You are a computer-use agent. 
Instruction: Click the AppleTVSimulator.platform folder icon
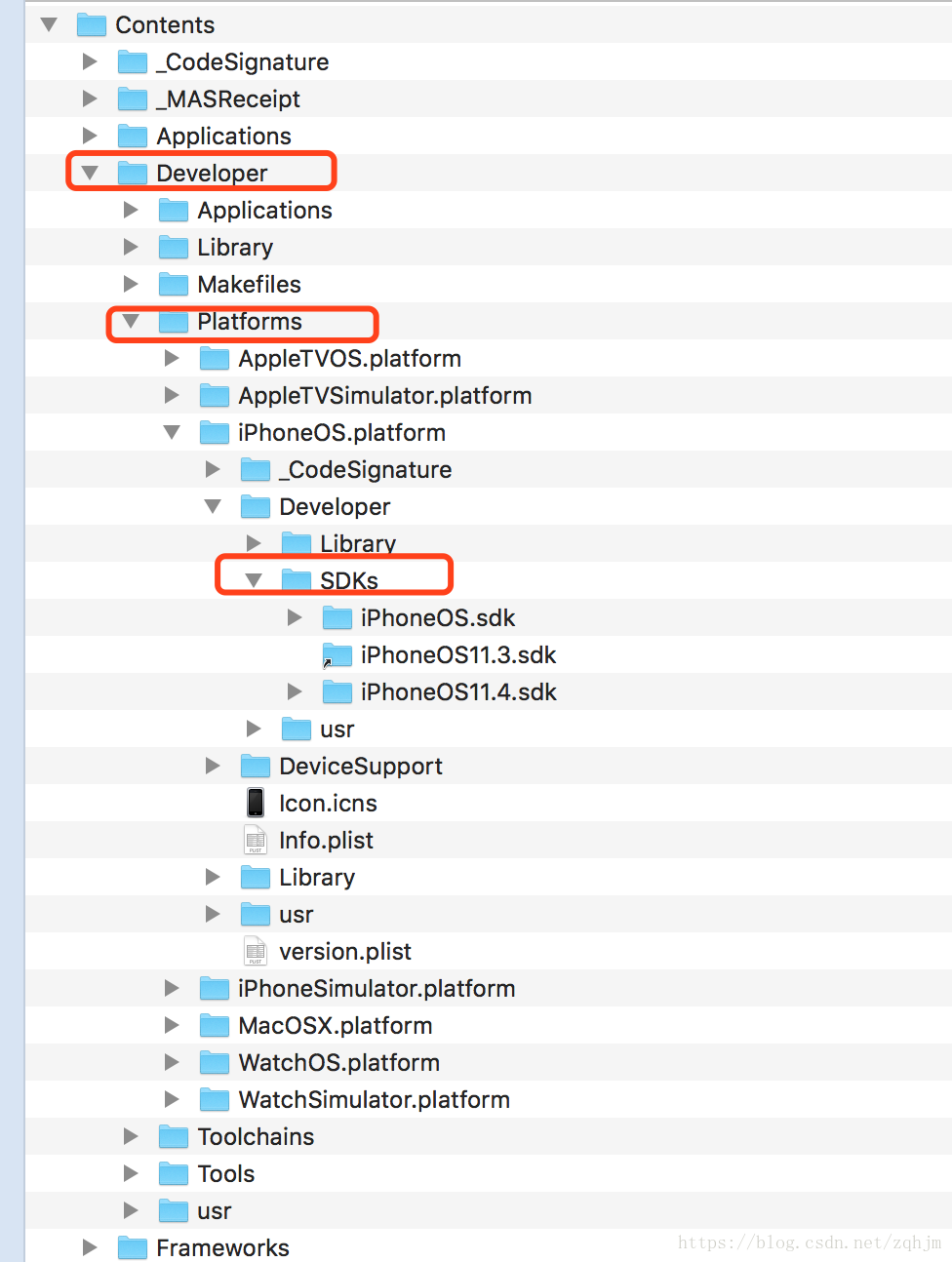click(x=215, y=395)
